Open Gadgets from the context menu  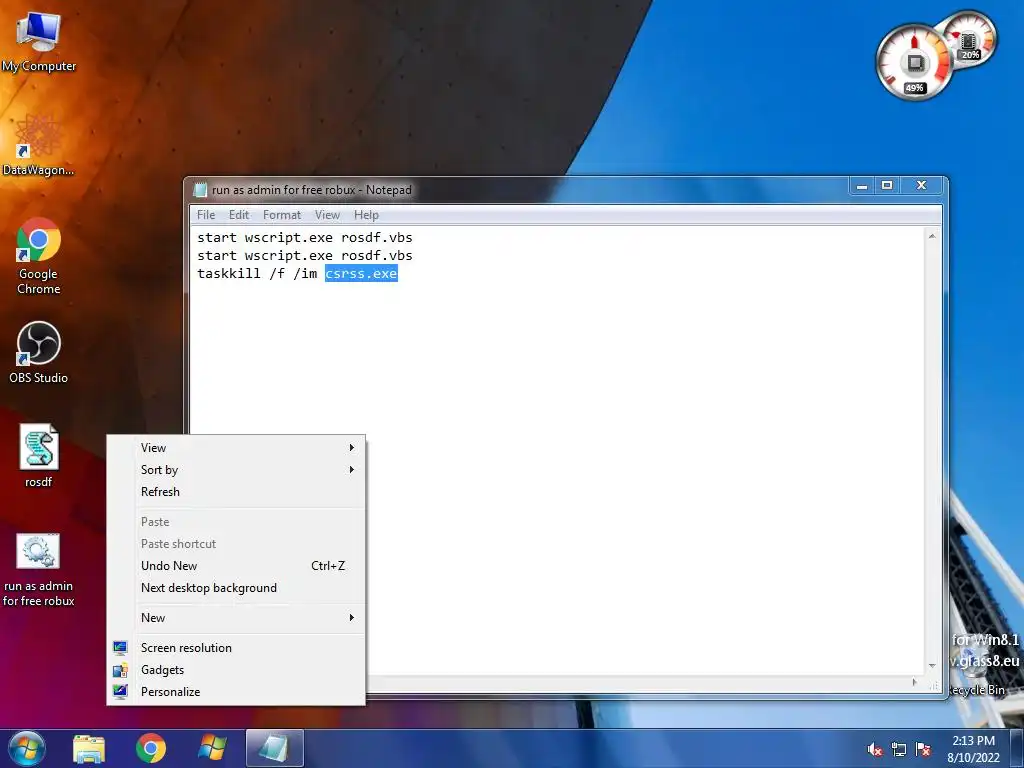236,670
